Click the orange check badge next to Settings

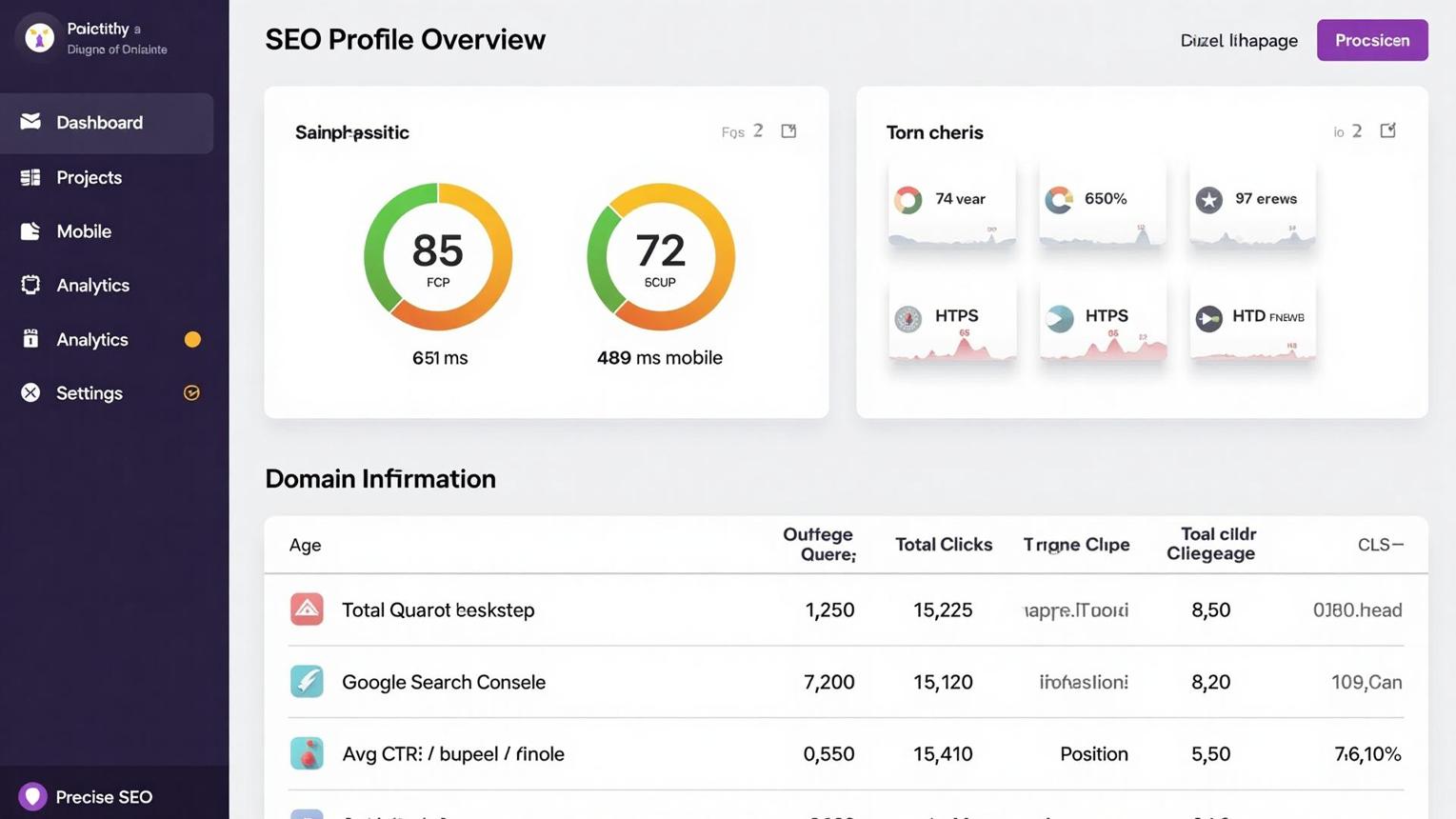tap(191, 392)
